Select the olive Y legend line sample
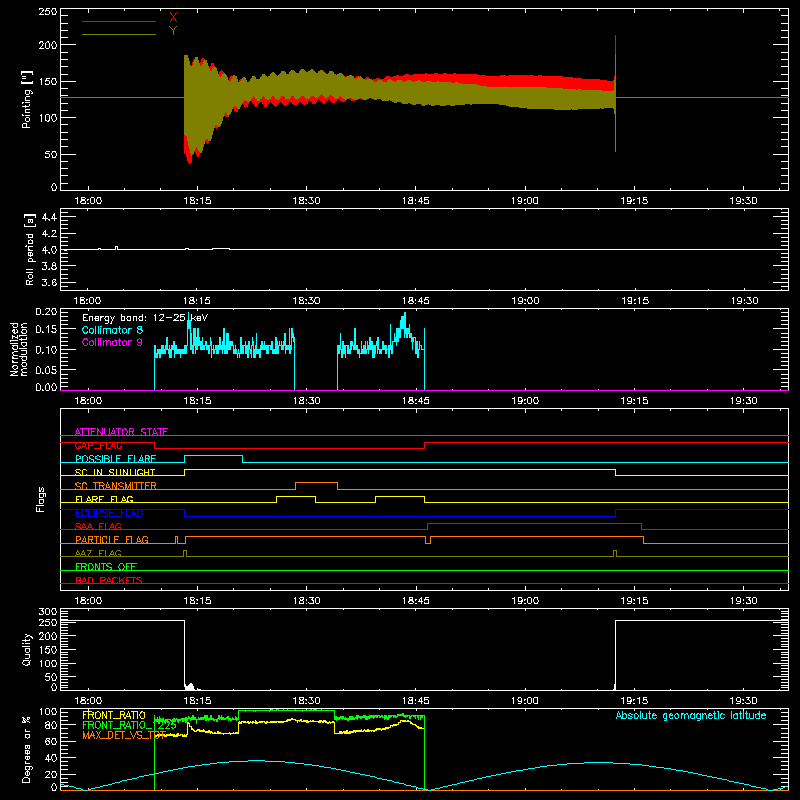This screenshot has width=800, height=800. [x=119, y=34]
